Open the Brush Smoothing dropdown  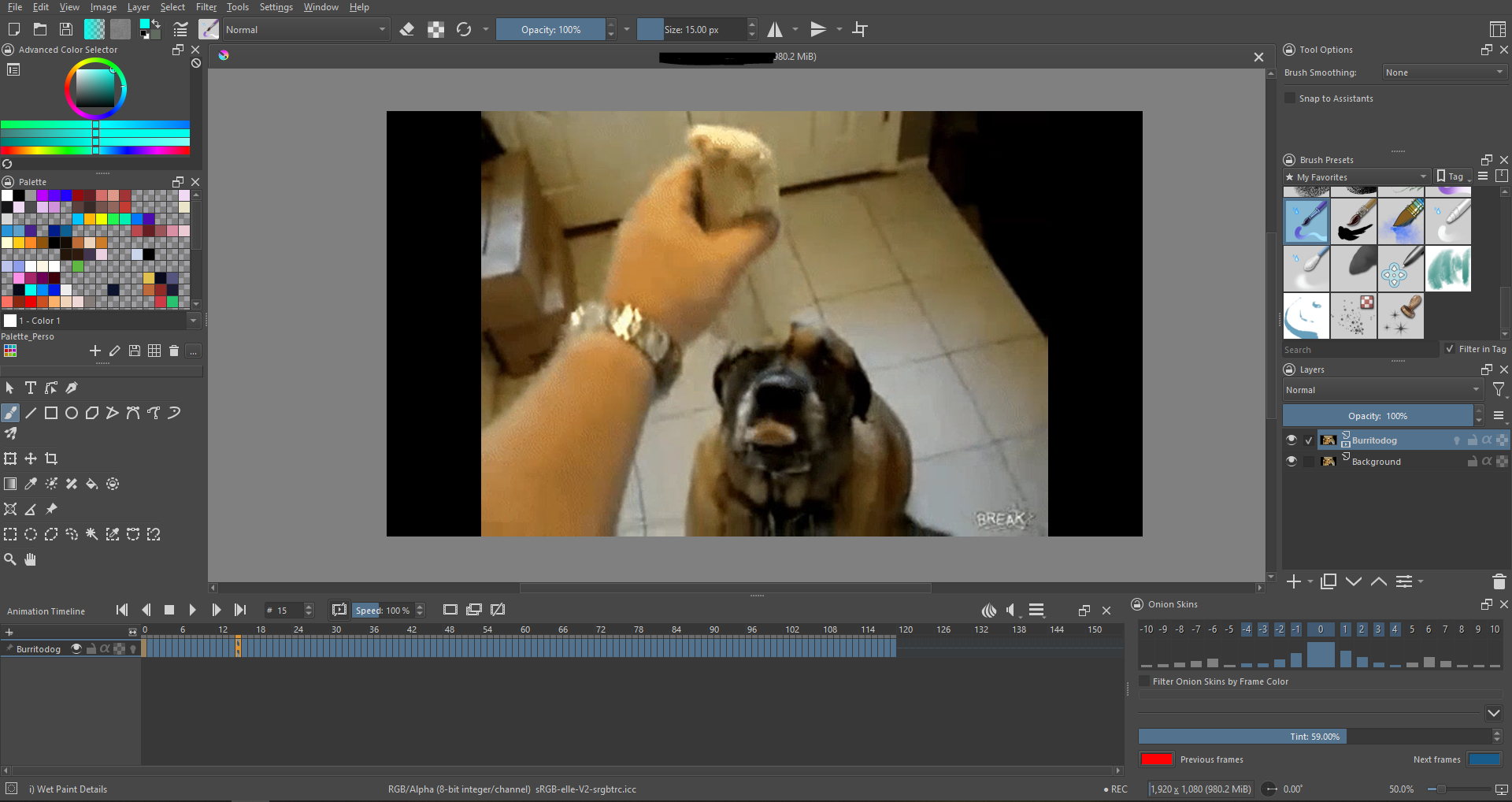(x=1444, y=72)
